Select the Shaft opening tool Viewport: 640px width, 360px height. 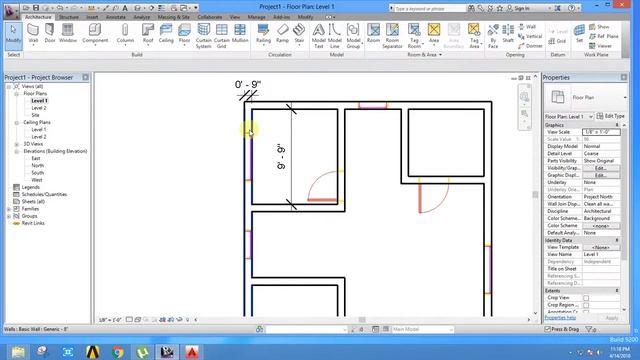tap(508, 34)
